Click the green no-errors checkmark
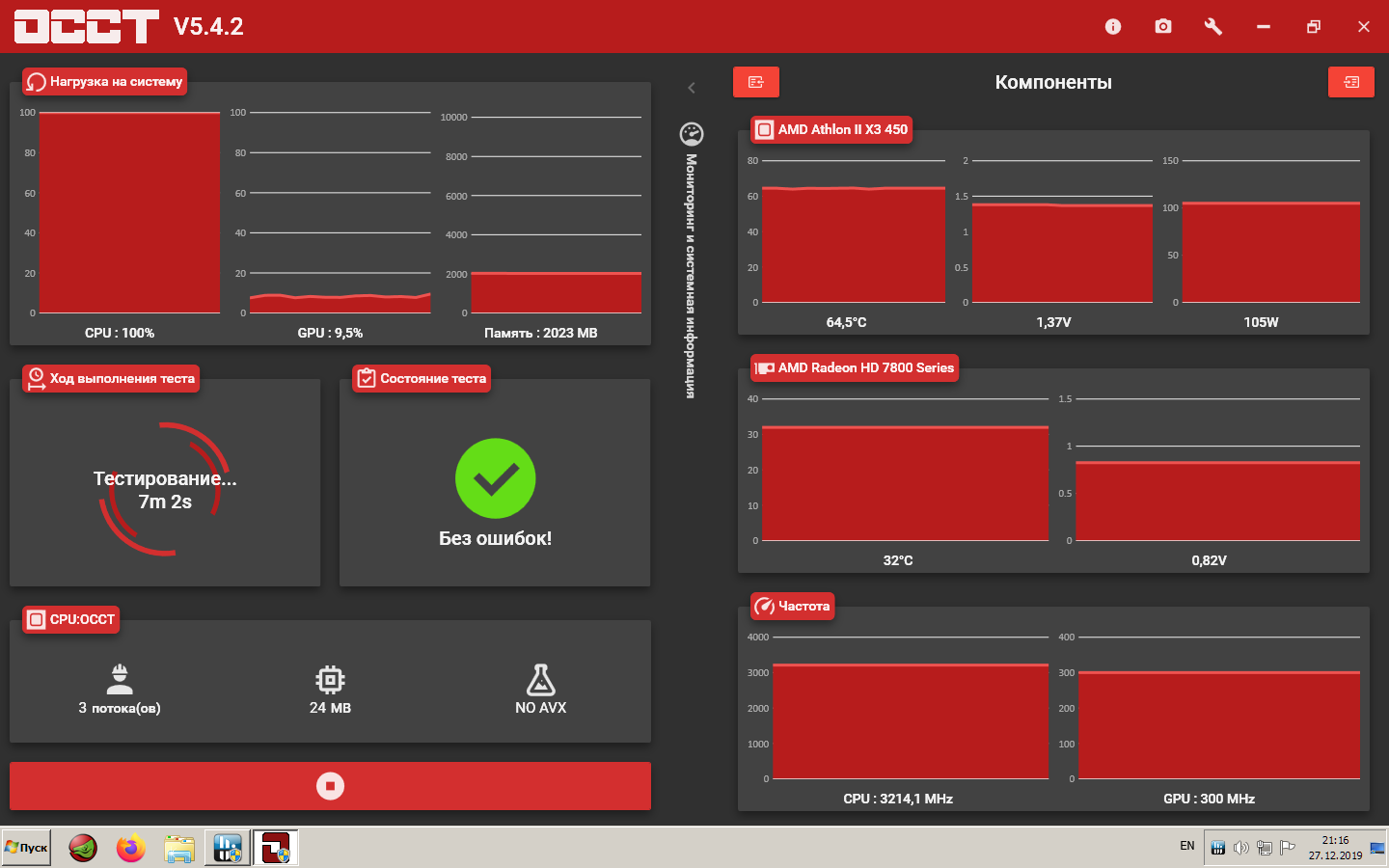The width and height of the screenshot is (1389, 868). point(495,479)
